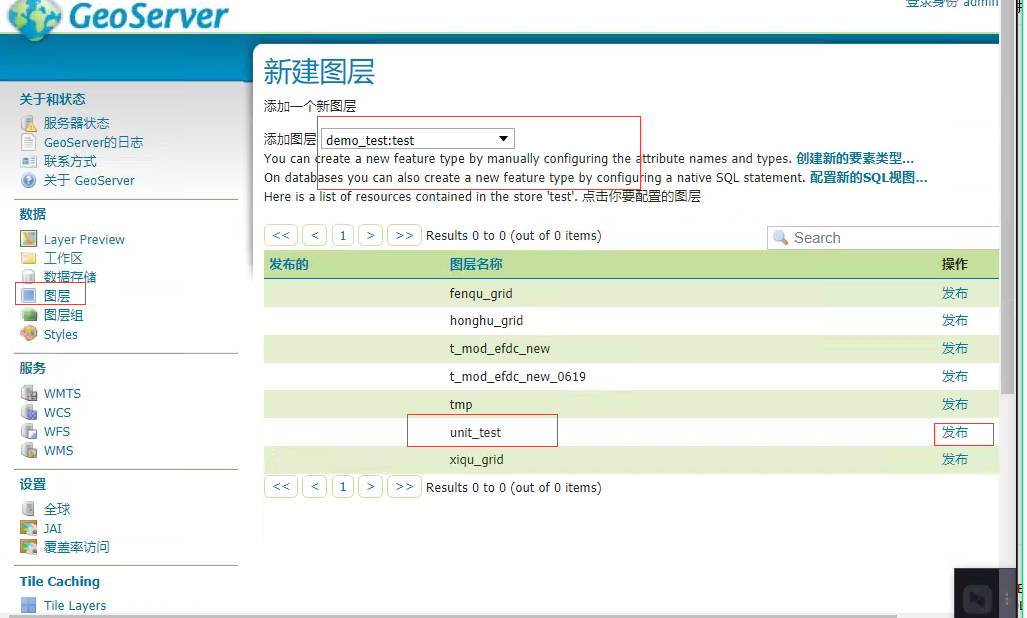Click the workspace folder icon
The width and height of the screenshot is (1027, 618).
29,258
